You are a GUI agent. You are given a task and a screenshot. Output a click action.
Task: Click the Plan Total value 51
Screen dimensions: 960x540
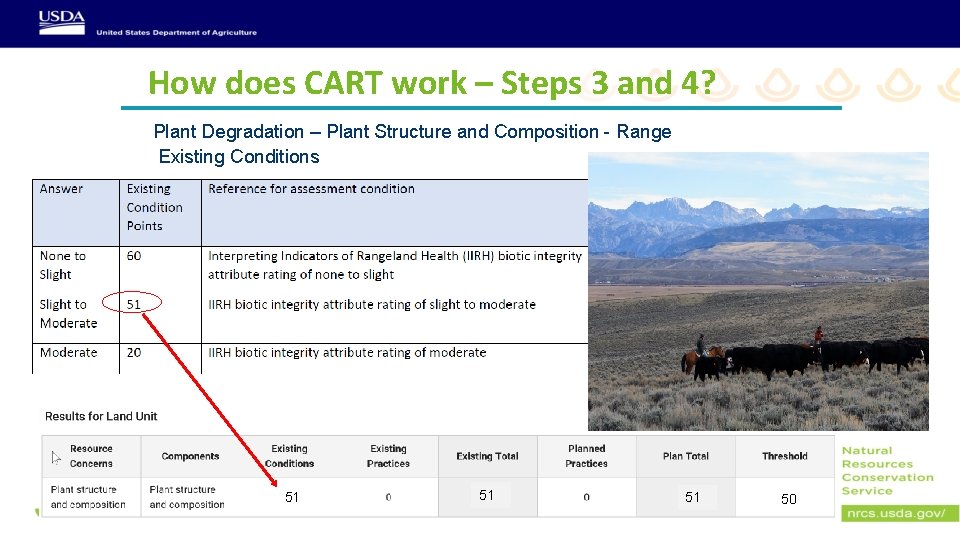692,497
